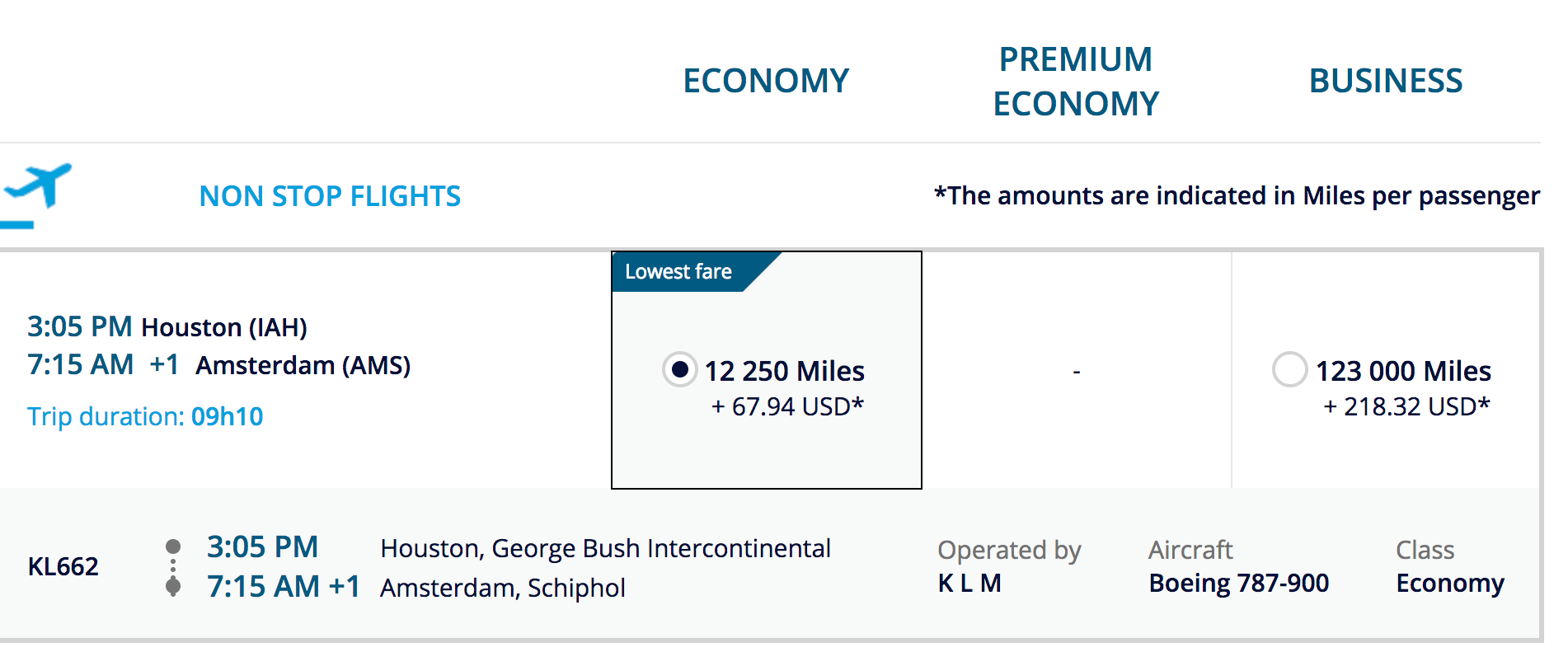The height and width of the screenshot is (666, 1568).
Task: Select the 12 250 Miles economy radio button
Action: pos(680,369)
